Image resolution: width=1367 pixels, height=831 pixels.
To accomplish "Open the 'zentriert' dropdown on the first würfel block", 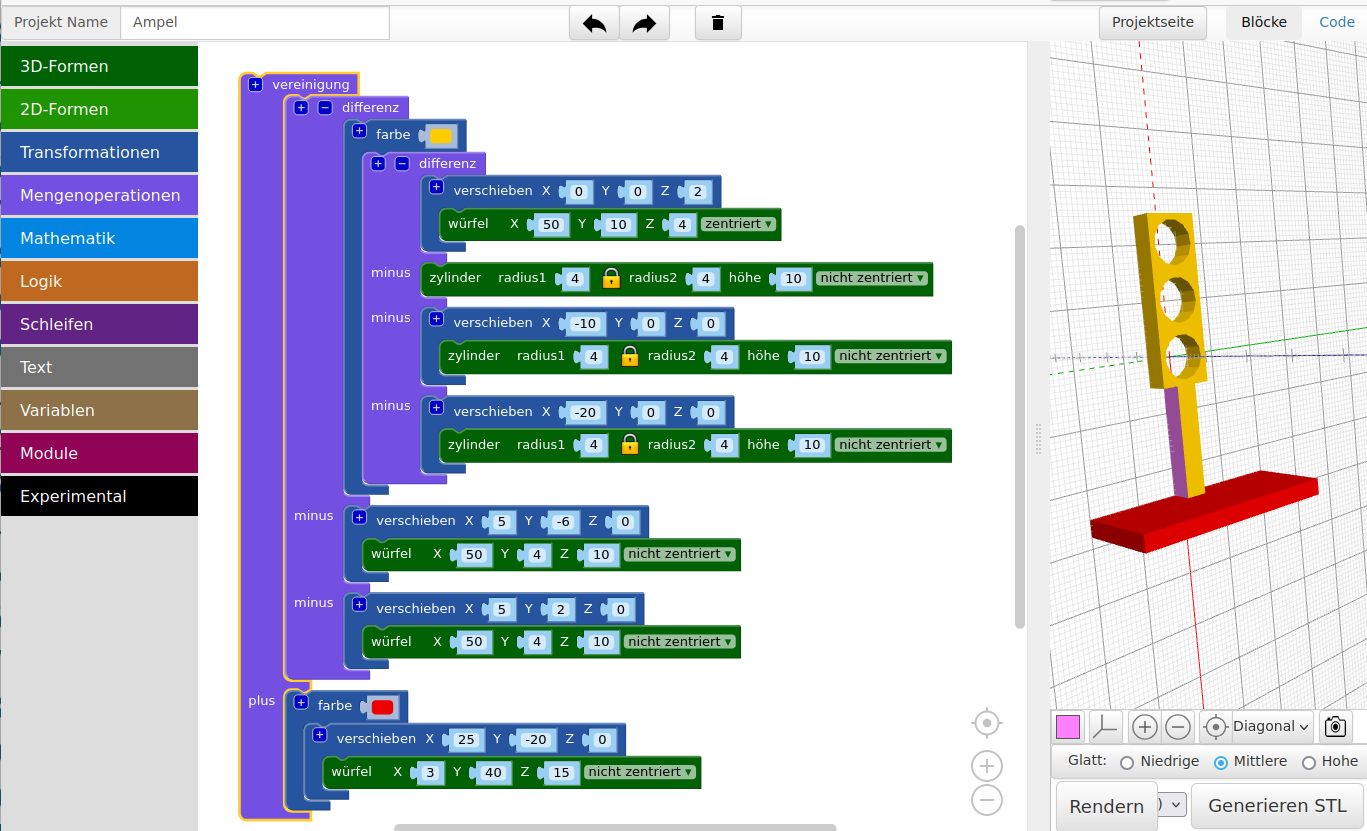I will click(x=739, y=224).
